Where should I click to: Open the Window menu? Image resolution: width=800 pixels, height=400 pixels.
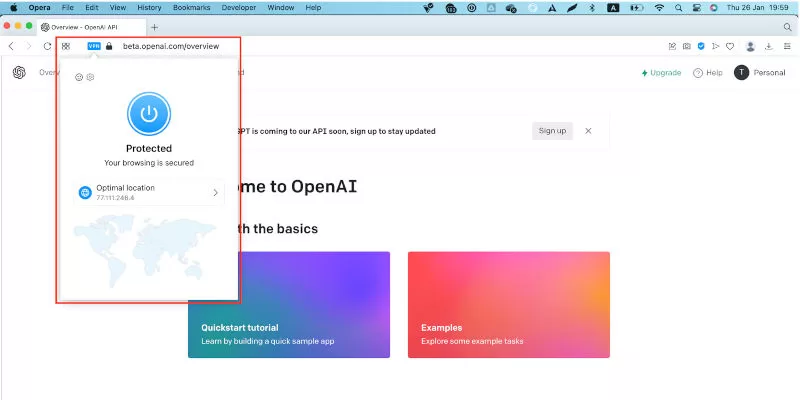click(x=281, y=8)
